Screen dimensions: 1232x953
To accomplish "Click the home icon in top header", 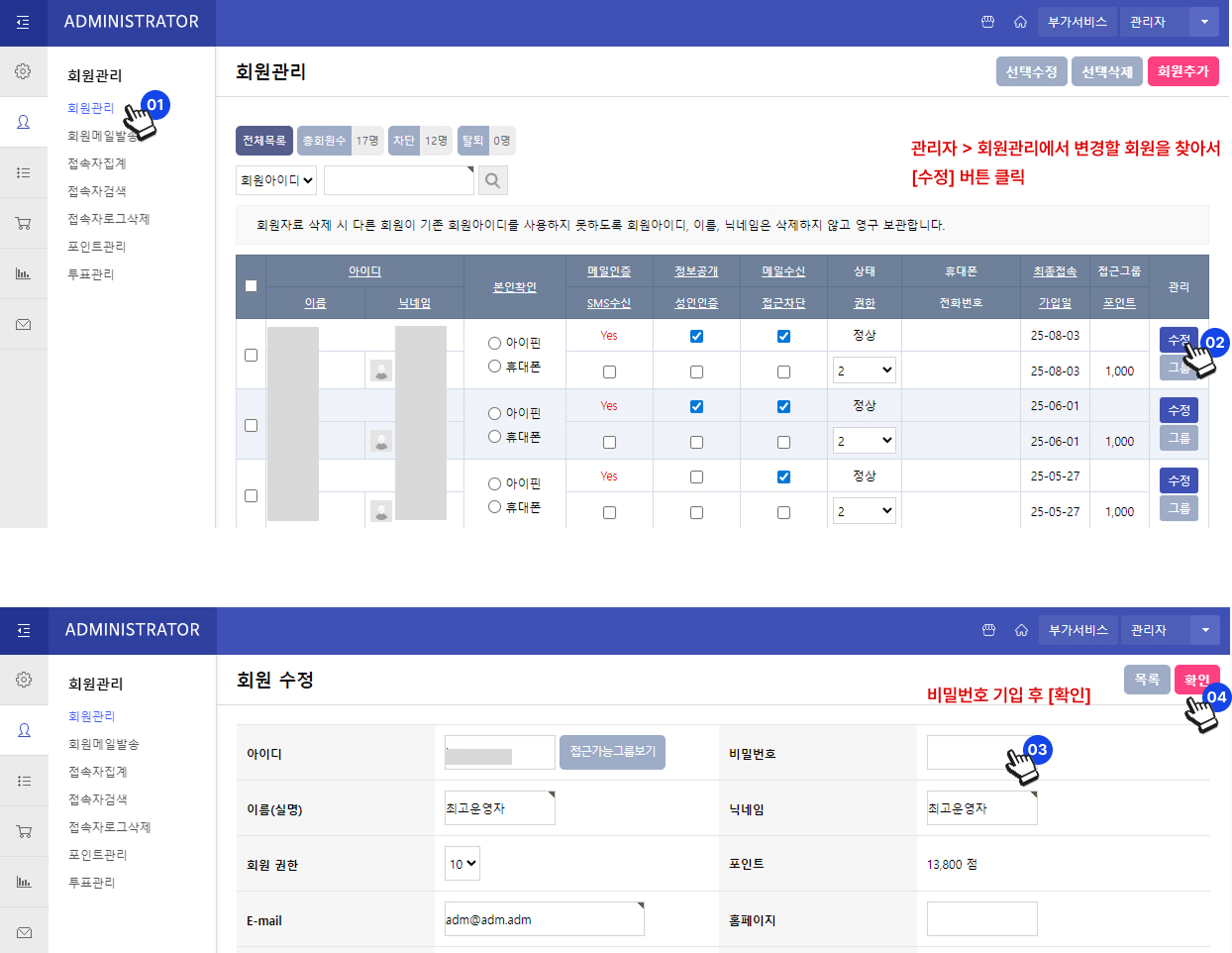I will coord(1020,22).
